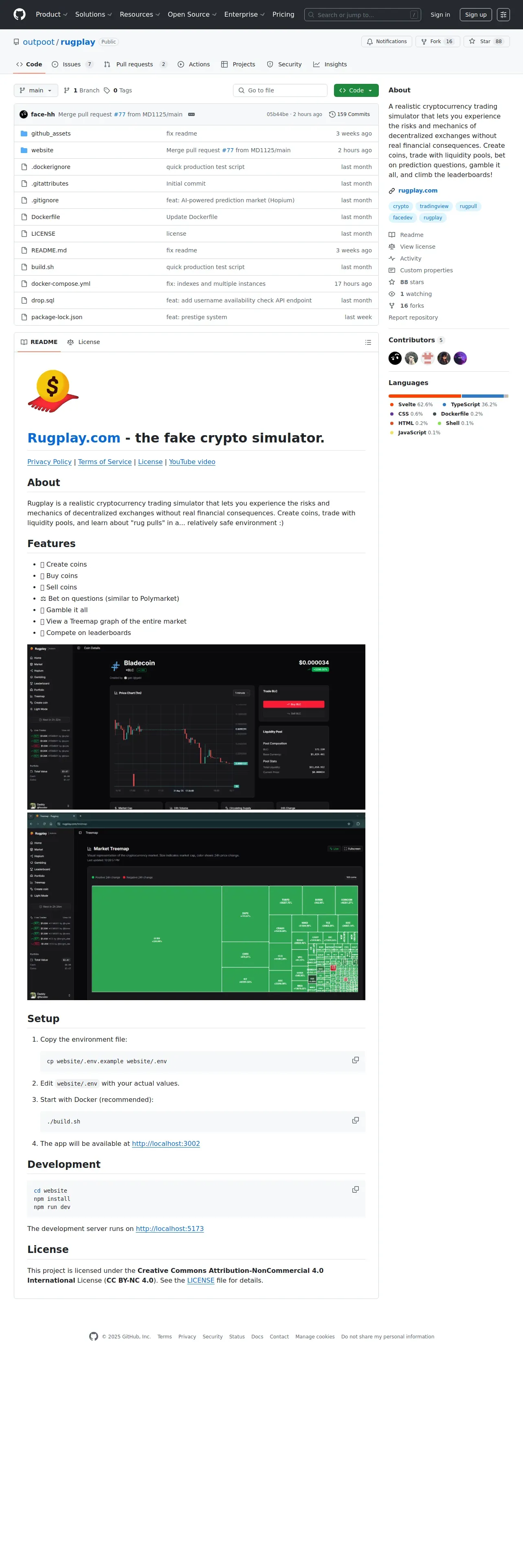523x1568 pixels.
Task: Click the crypto topic tag
Action: (401, 206)
